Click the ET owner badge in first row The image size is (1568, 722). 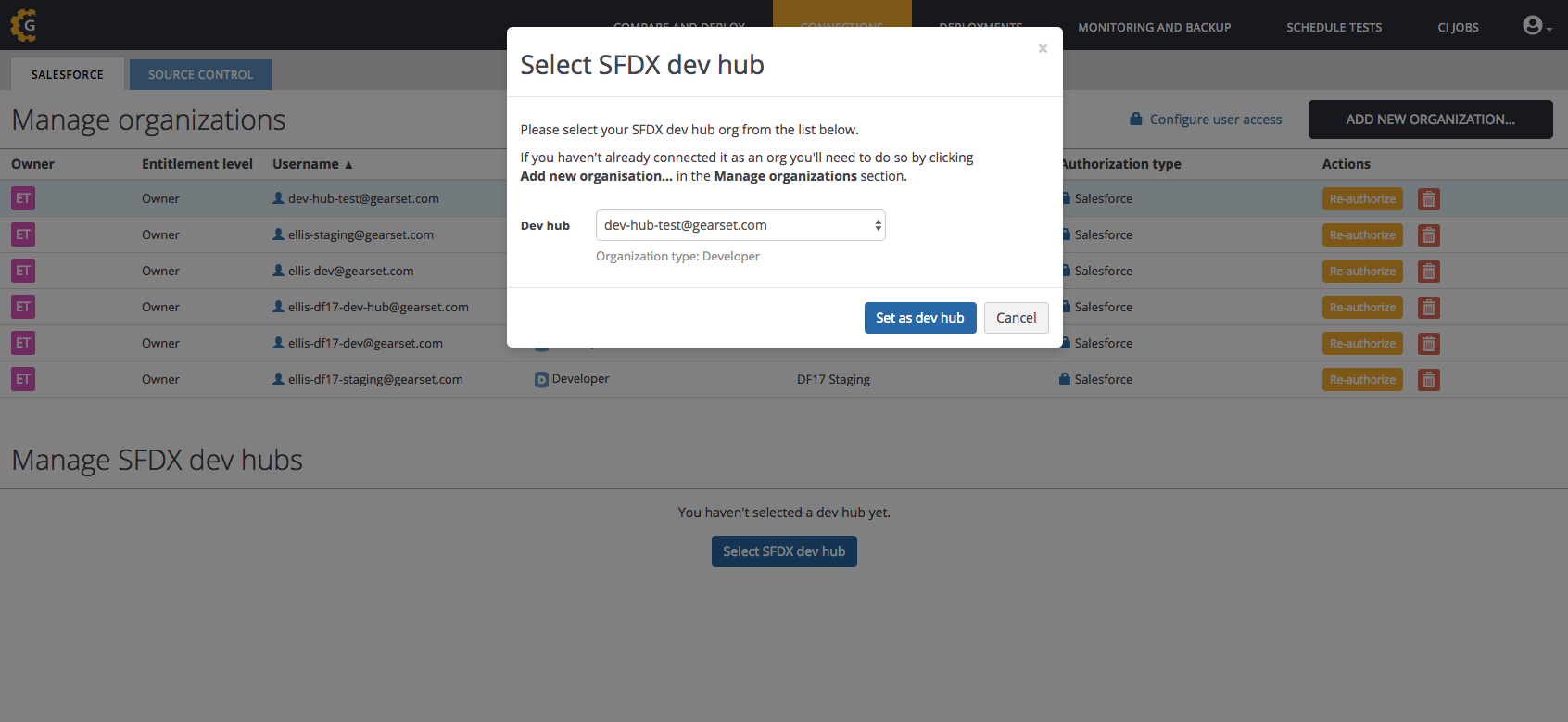[23, 198]
